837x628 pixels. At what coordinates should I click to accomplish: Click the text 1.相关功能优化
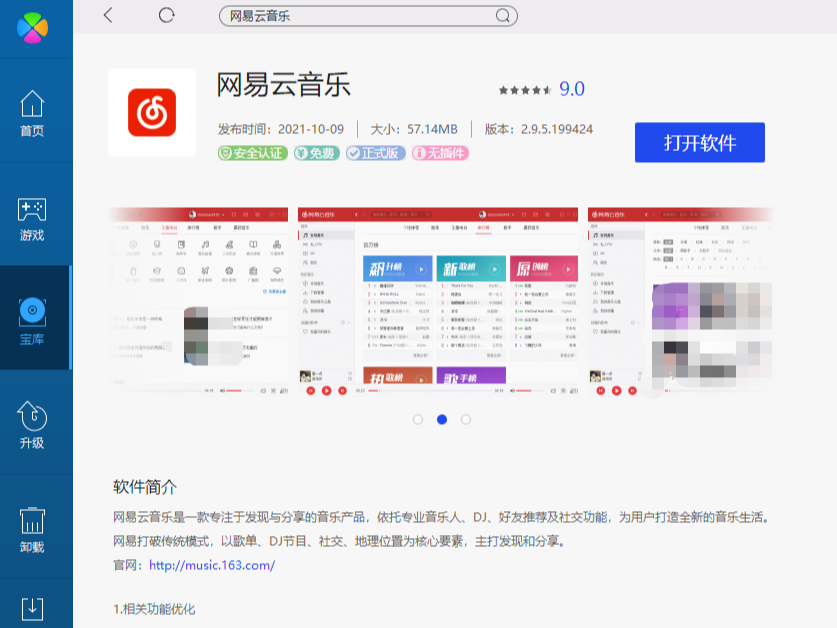click(x=154, y=609)
